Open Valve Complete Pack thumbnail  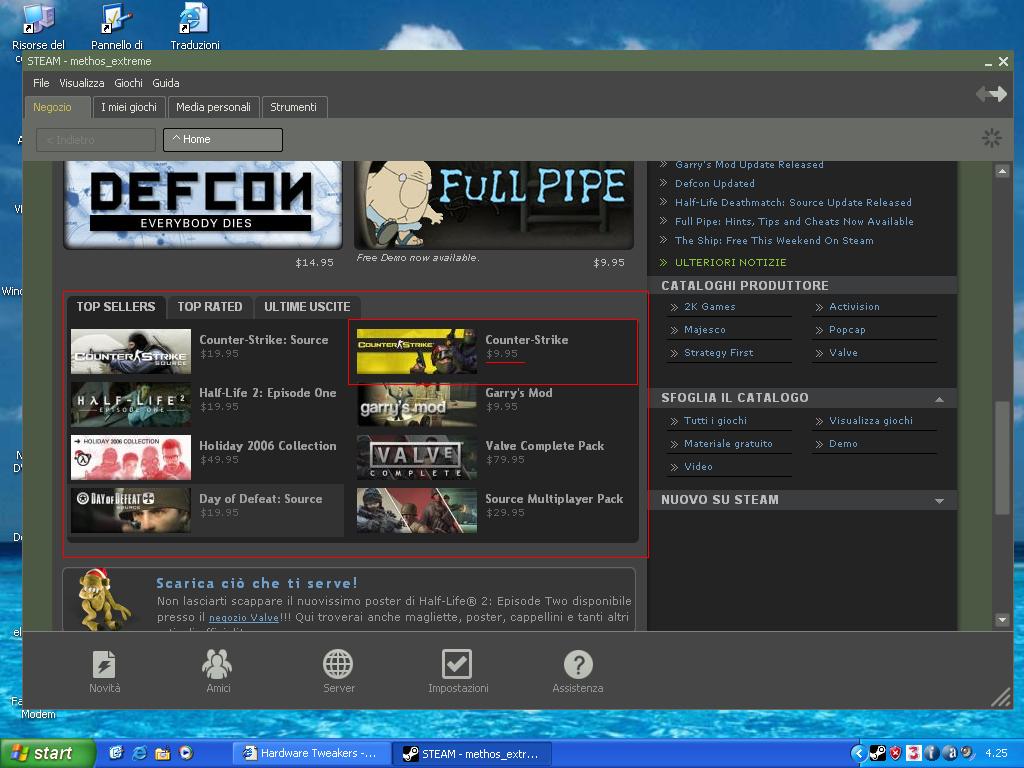point(417,457)
